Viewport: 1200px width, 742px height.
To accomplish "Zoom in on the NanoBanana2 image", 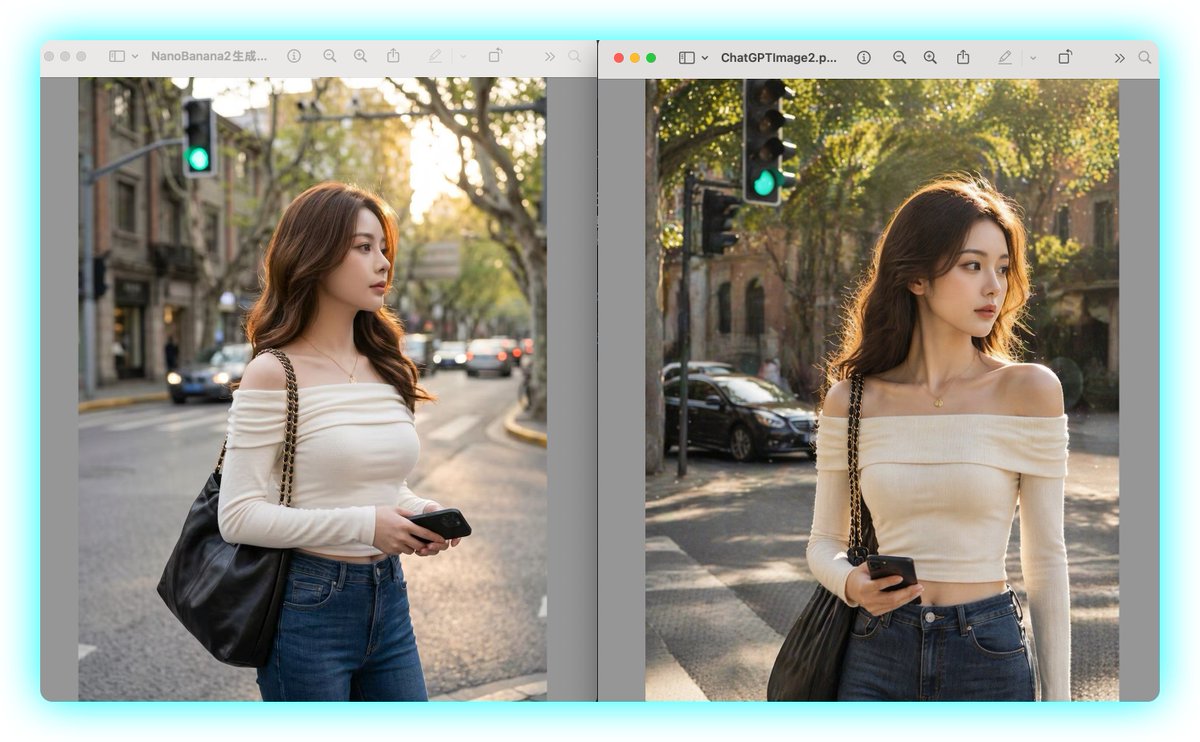I will pos(361,57).
